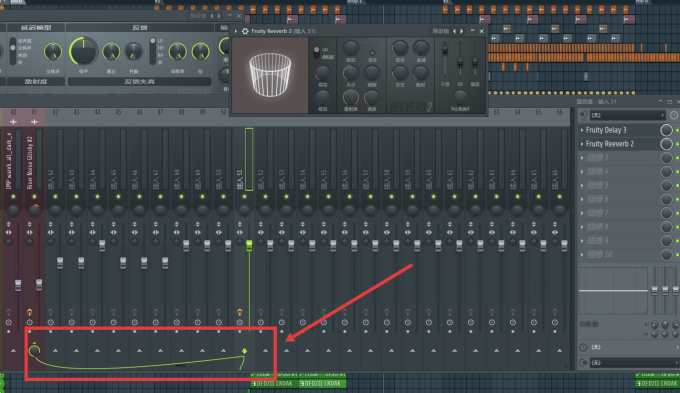Click the Fruity Reeverb 2 slot mix level knob
Screen dimensions: 680x393
(x=666, y=144)
